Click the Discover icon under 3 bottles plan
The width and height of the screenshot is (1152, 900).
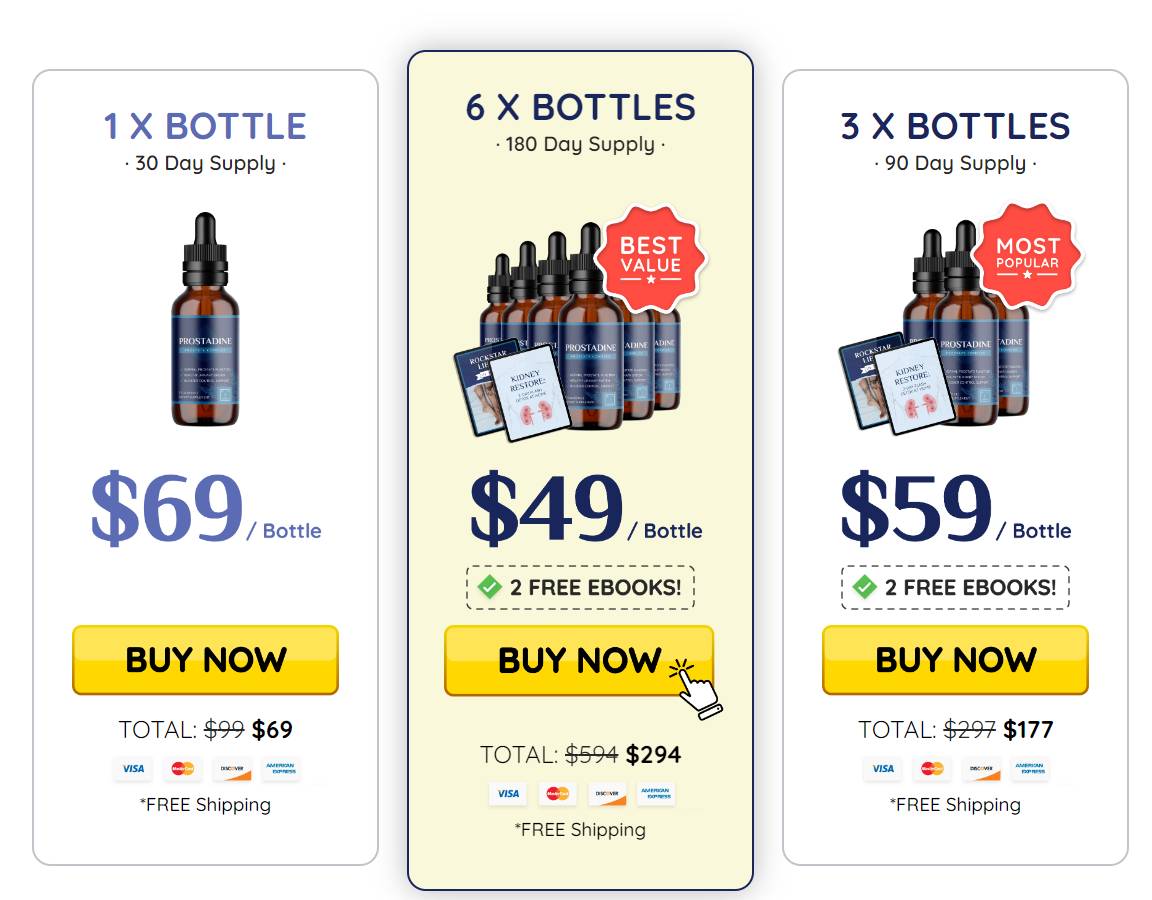point(981,769)
